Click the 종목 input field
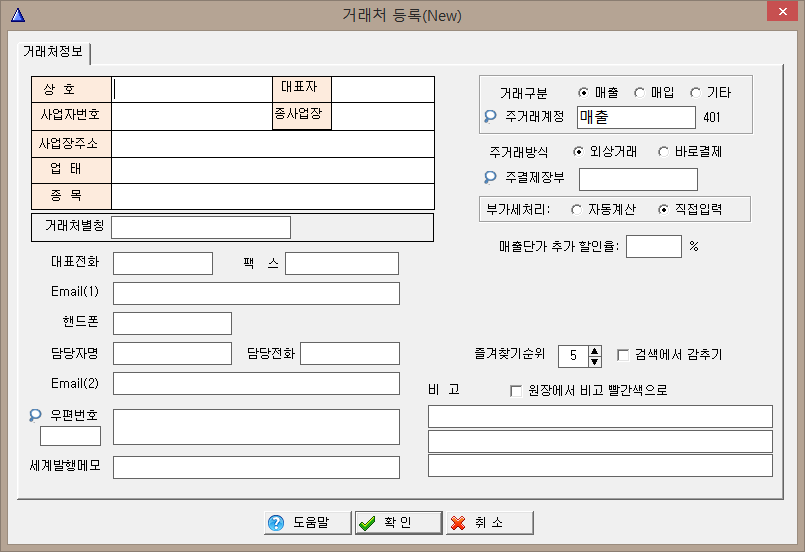Viewport: 805px width, 552px height. click(273, 197)
